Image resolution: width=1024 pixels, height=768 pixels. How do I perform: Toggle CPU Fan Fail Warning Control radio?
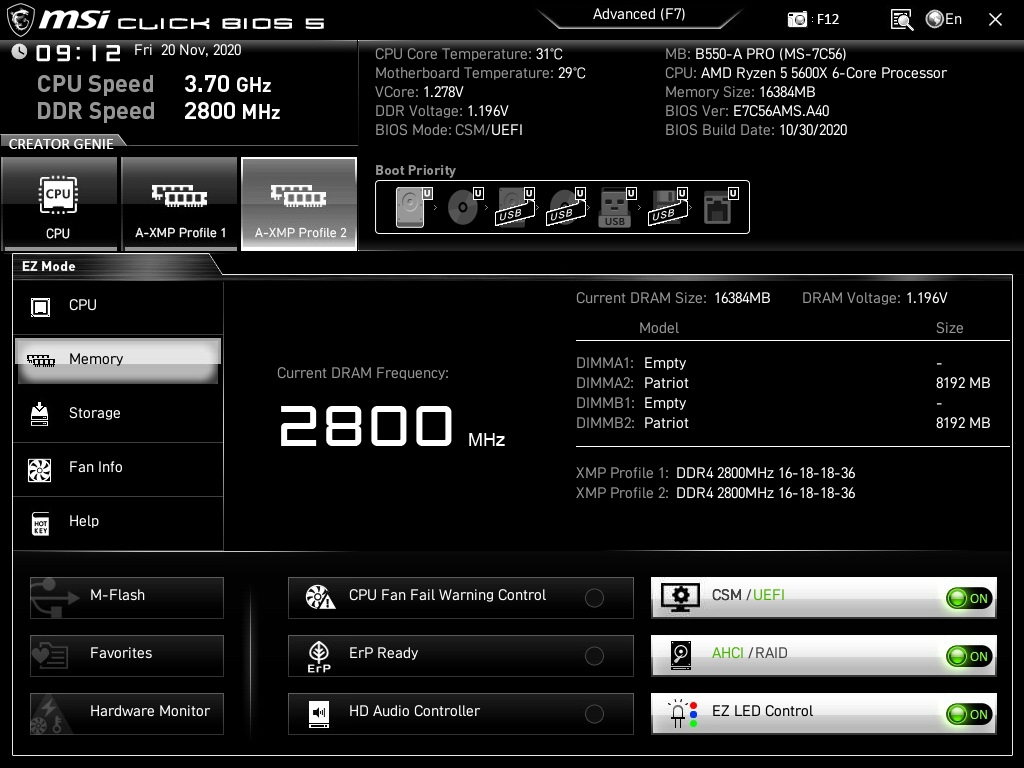[x=594, y=598]
